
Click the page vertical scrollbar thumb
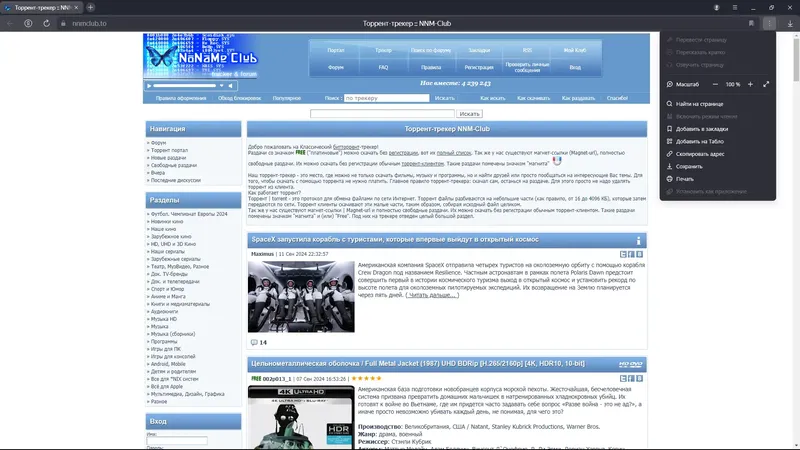click(796, 59)
